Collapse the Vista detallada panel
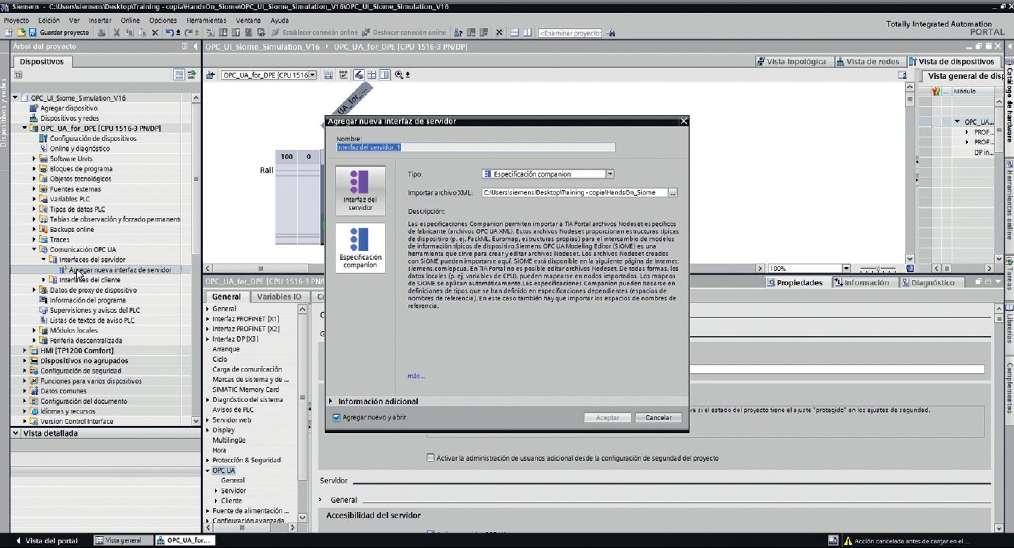 coord(16,433)
